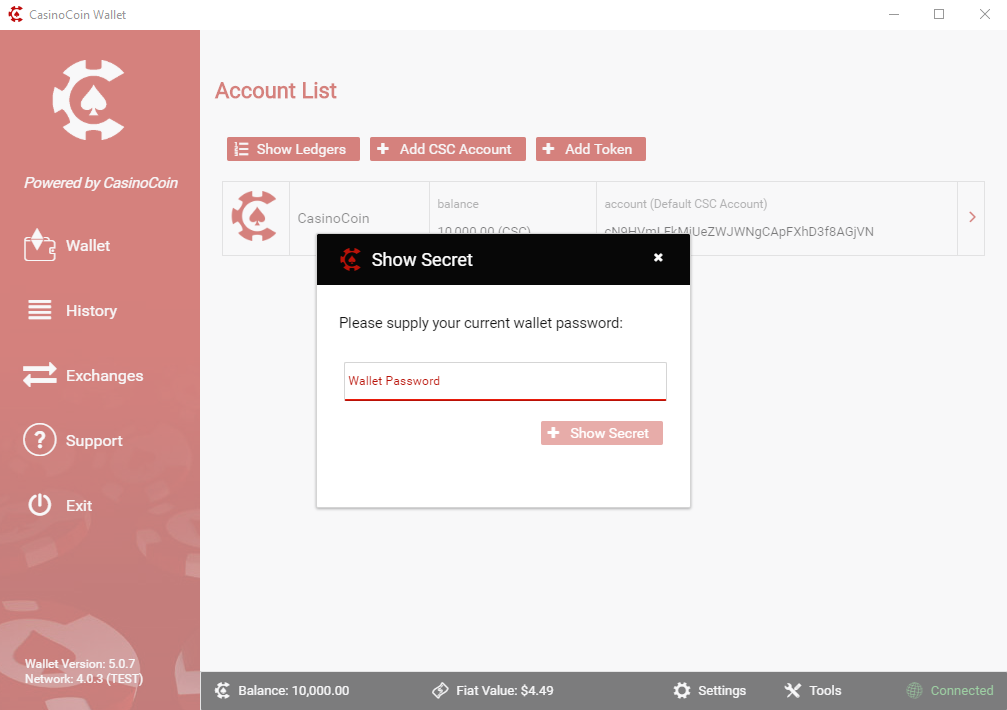Close the CasinoCoin Wallet window
Image resolution: width=1007 pixels, height=710 pixels.
coord(985,14)
